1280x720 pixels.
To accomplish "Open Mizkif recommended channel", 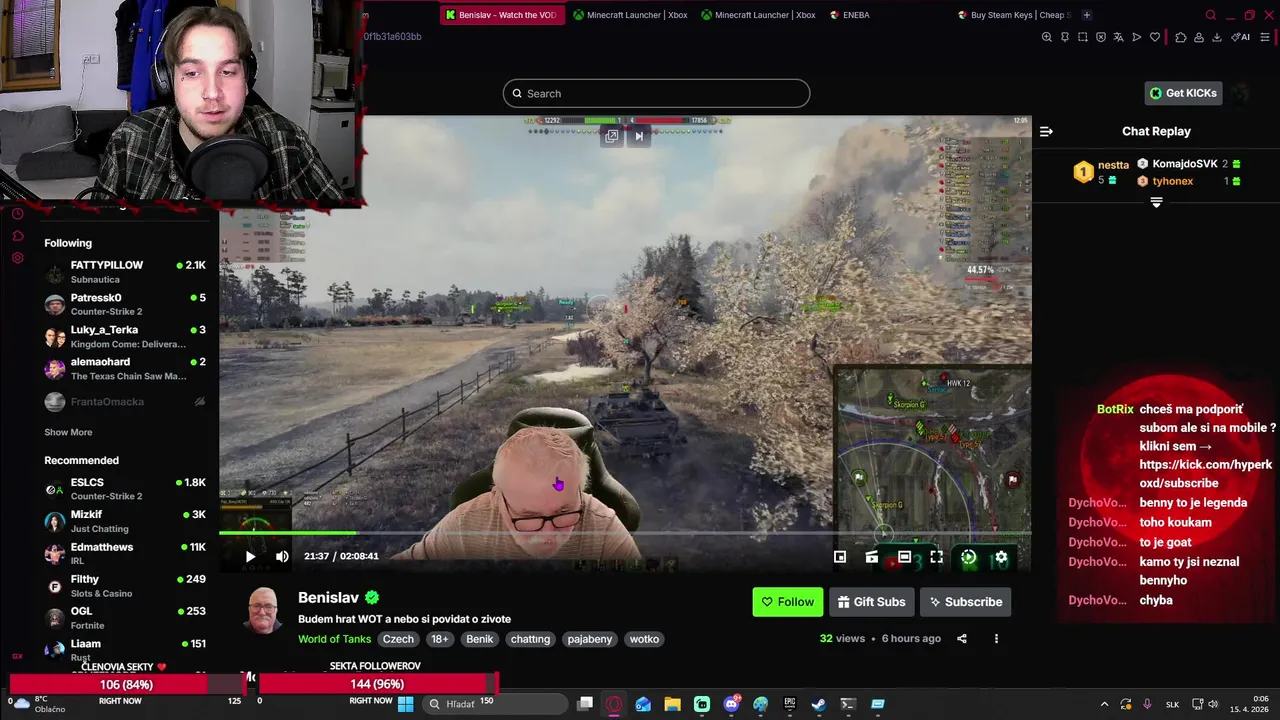I will pyautogui.click(x=125, y=521).
